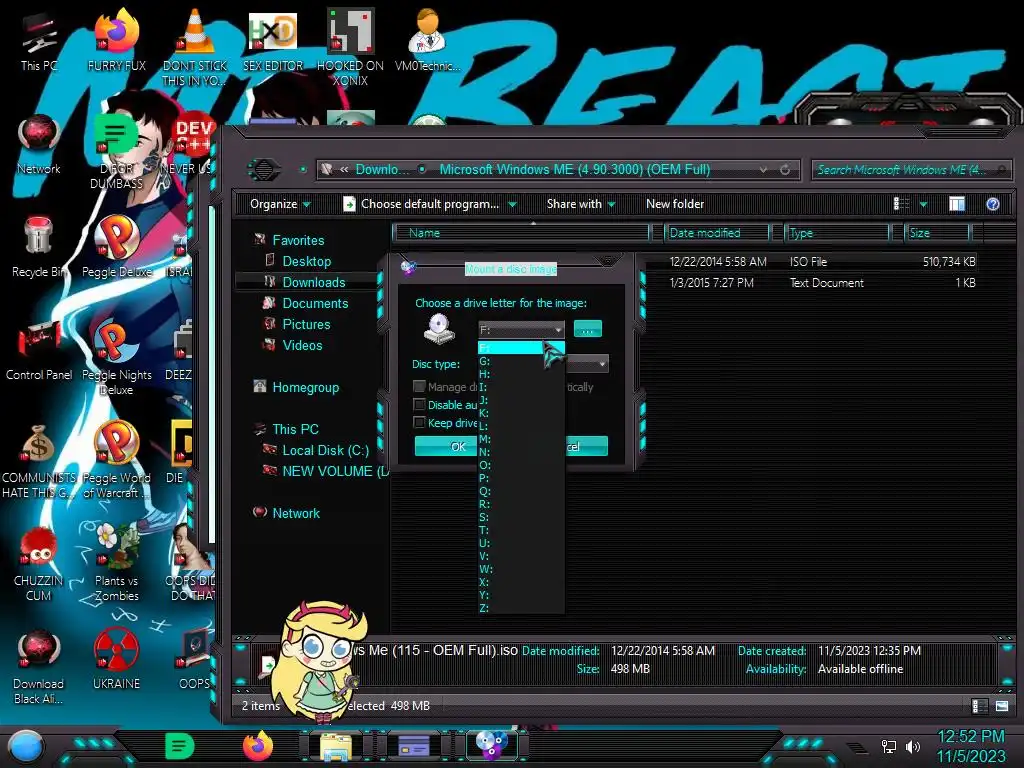Click the Start orb on the taskbar
Viewport: 1024px width, 768px height.
pos(26,748)
